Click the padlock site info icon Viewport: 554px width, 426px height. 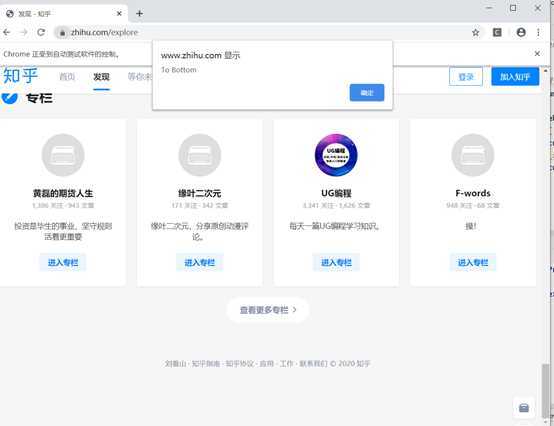coord(63,33)
